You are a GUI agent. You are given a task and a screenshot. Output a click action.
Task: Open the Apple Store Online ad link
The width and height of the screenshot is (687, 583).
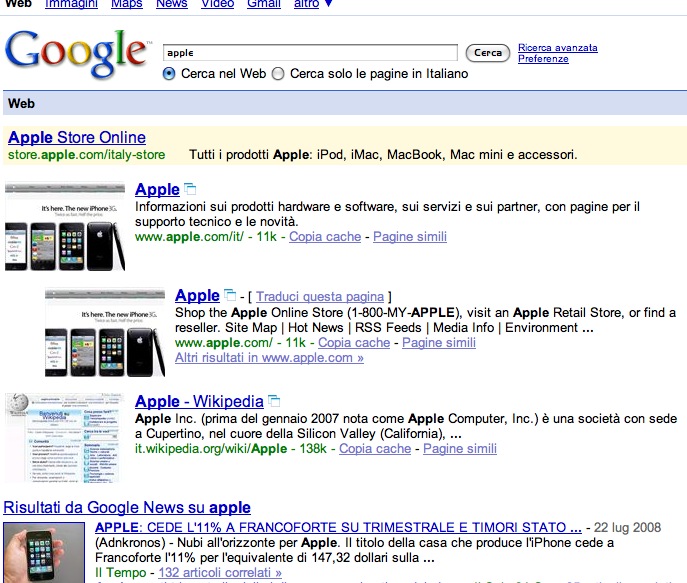point(77,138)
